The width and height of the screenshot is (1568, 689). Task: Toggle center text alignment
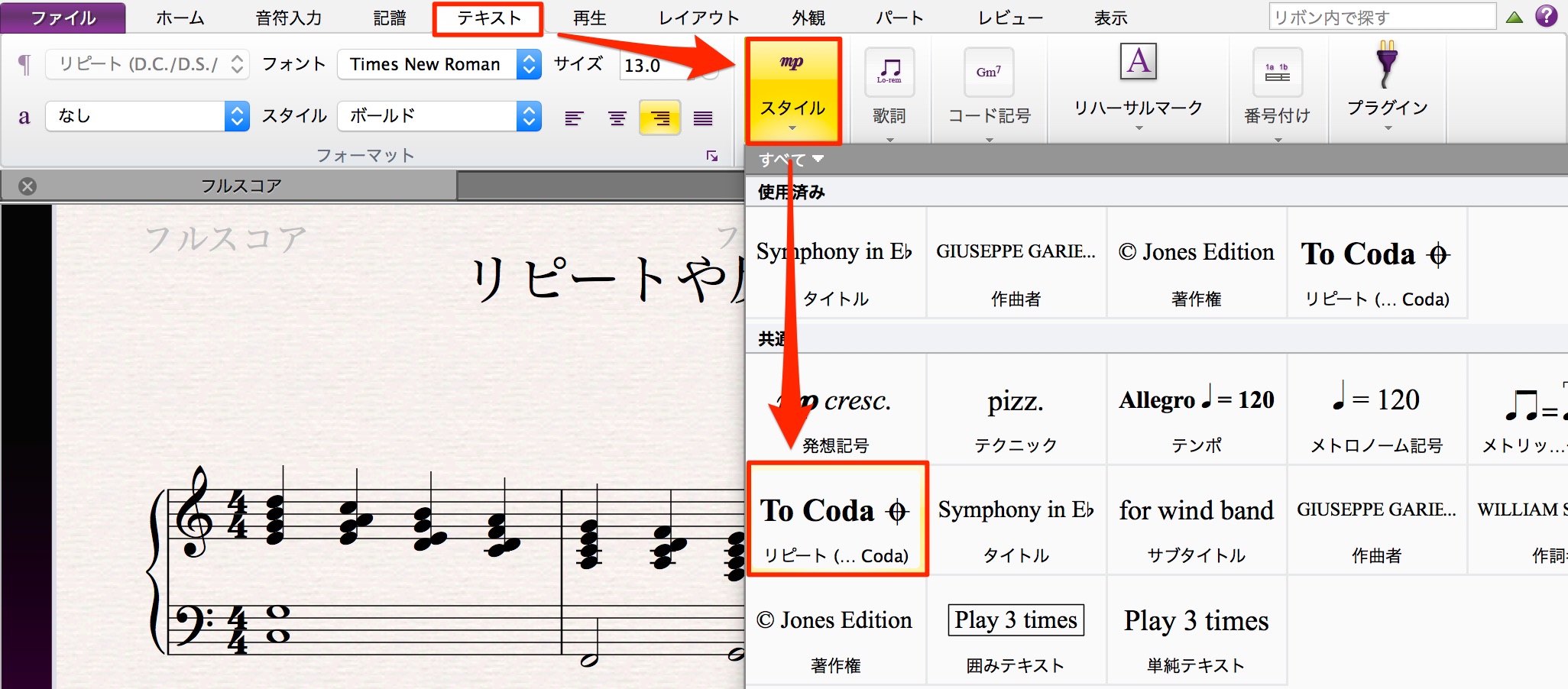(x=617, y=118)
